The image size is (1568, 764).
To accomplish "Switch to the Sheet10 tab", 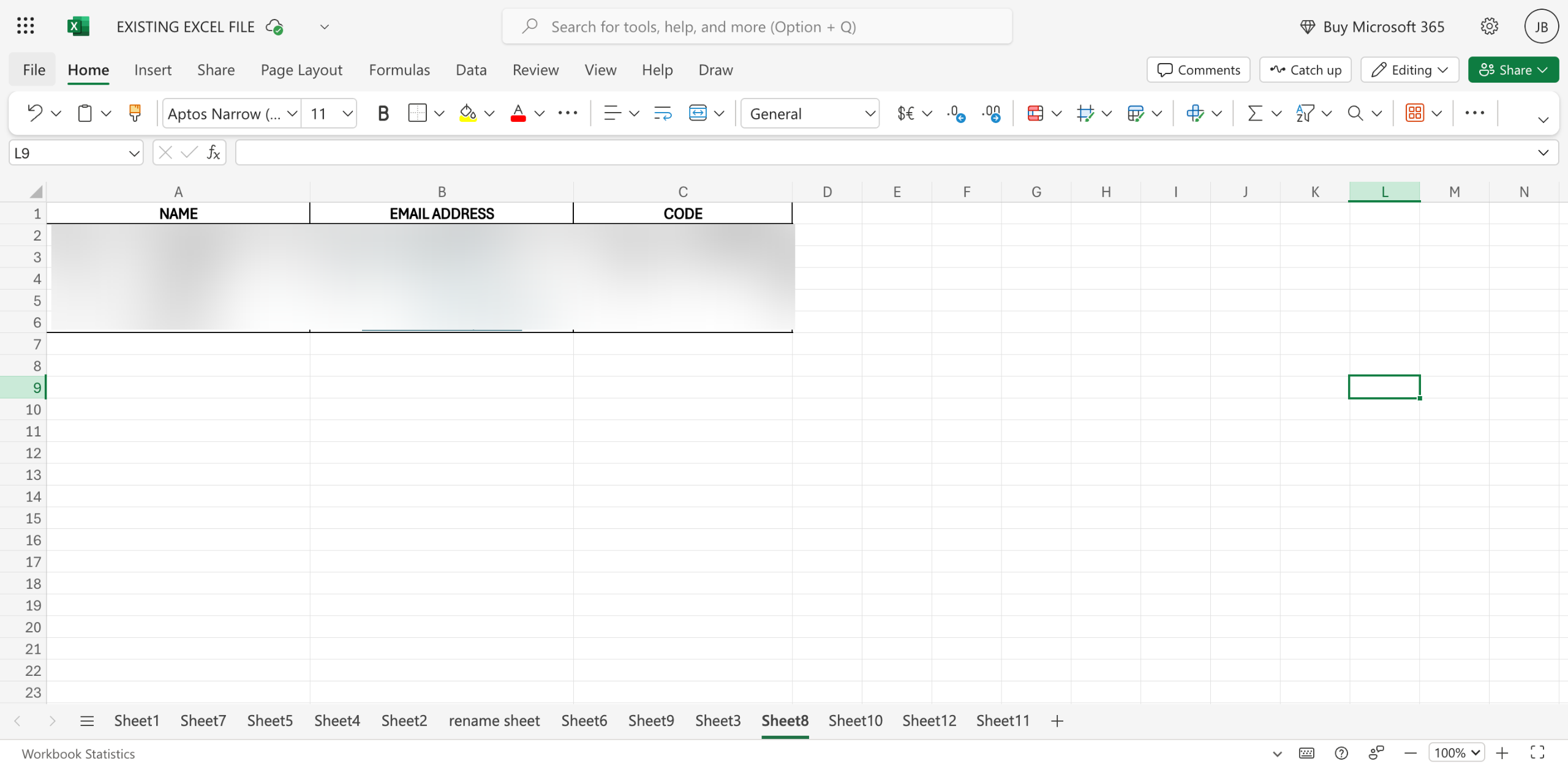I will tap(855, 721).
